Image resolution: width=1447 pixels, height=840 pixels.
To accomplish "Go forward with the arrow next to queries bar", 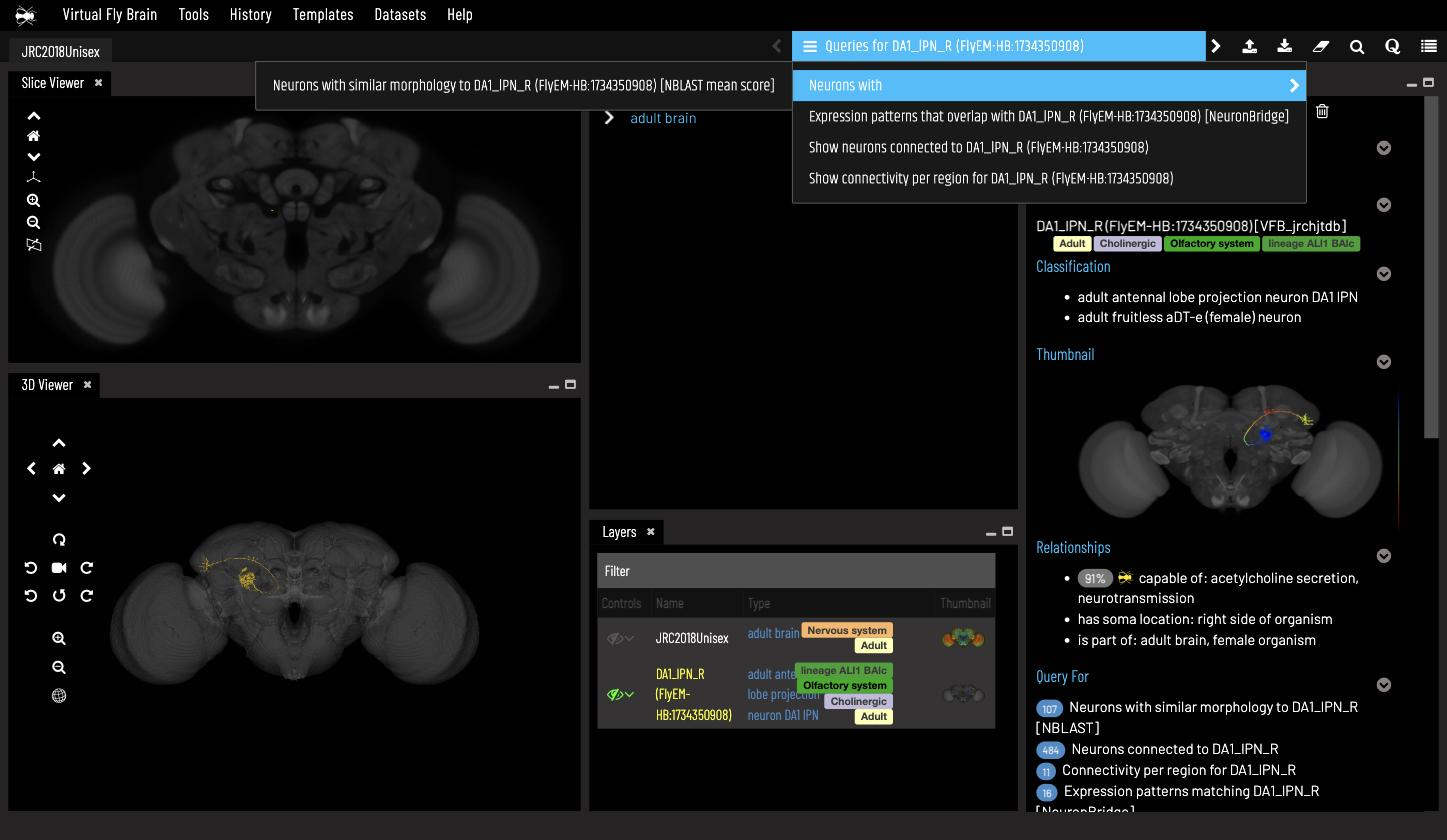I will click(x=1216, y=46).
